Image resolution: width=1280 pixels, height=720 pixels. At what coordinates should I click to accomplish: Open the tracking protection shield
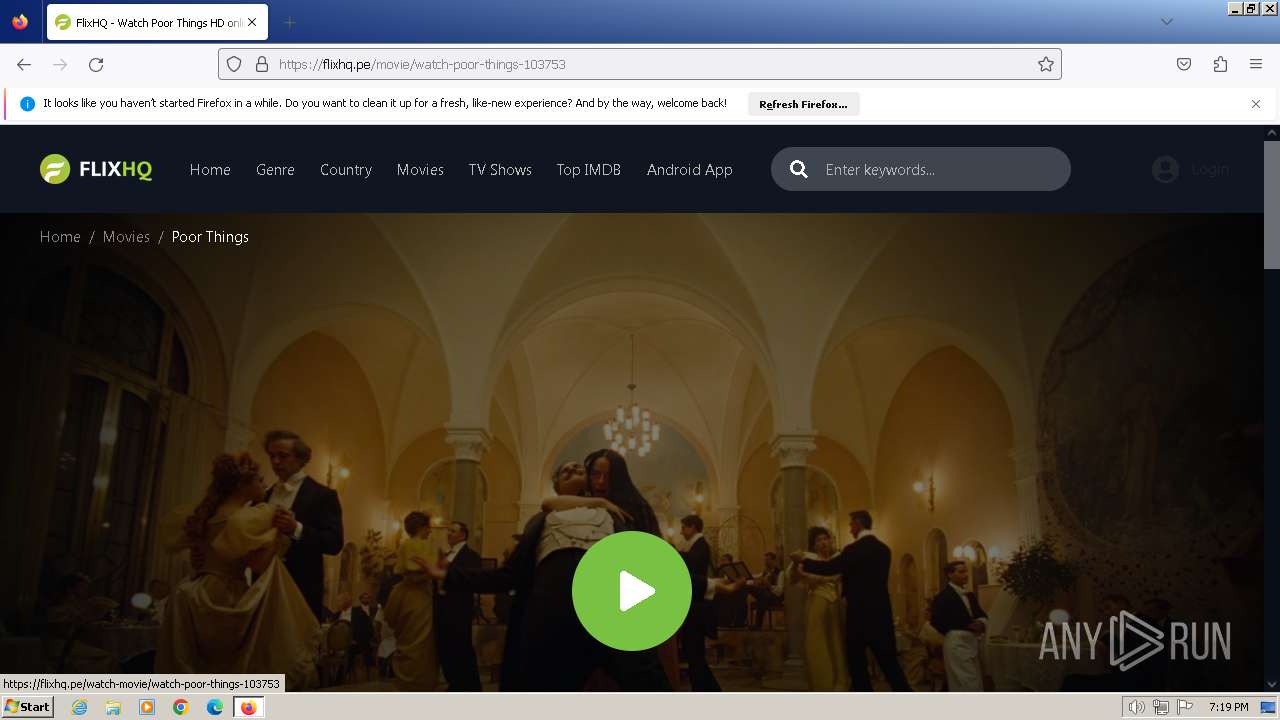(234, 64)
